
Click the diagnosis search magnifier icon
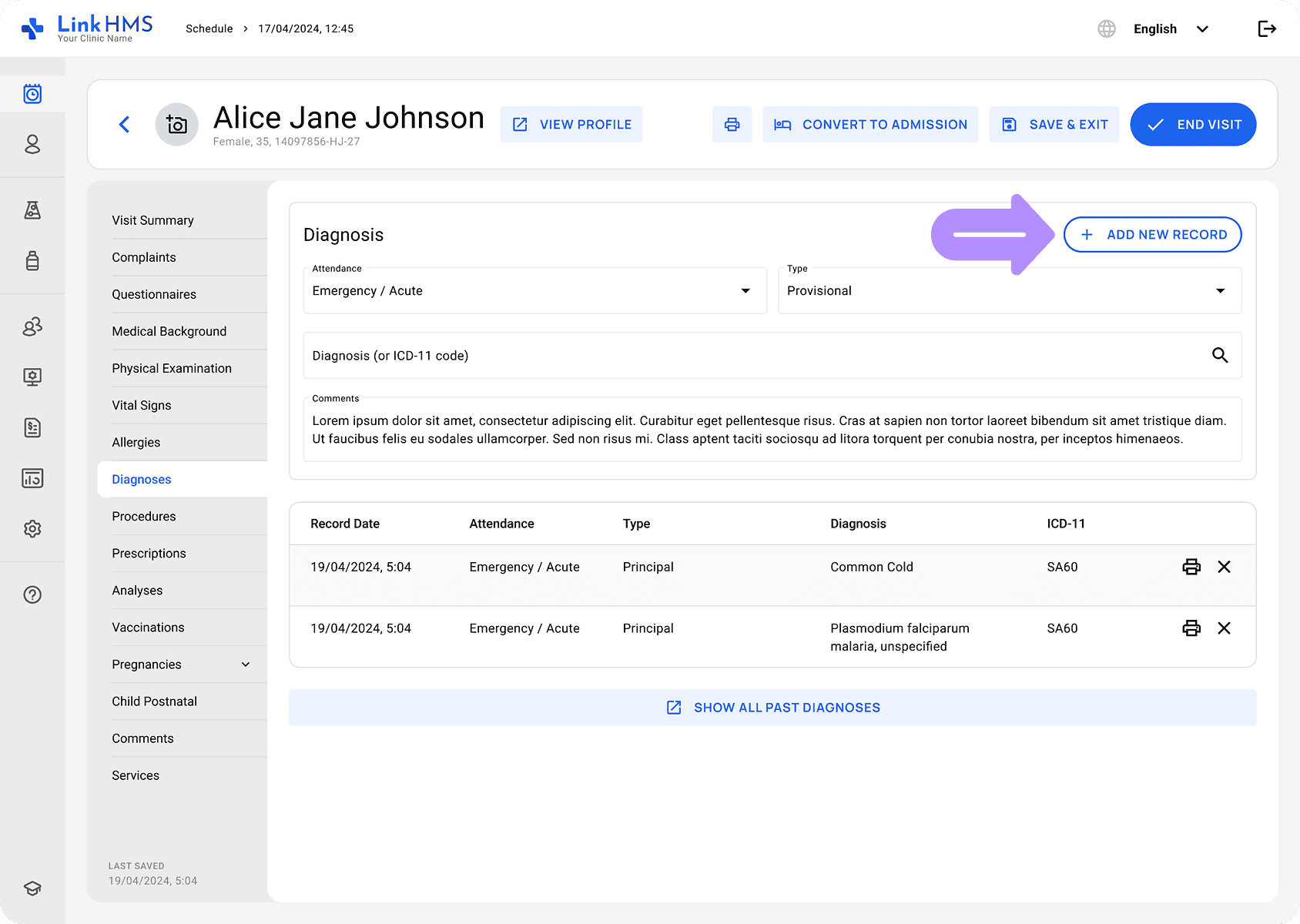(1220, 356)
